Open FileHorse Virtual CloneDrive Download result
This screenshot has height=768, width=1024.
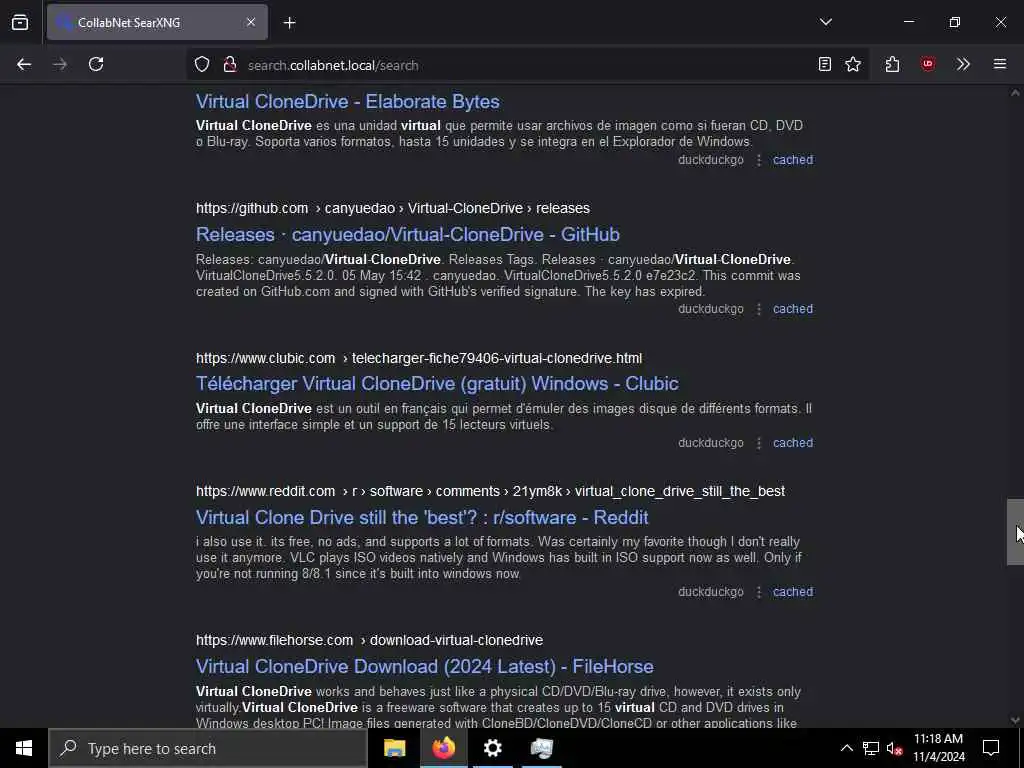click(424, 666)
